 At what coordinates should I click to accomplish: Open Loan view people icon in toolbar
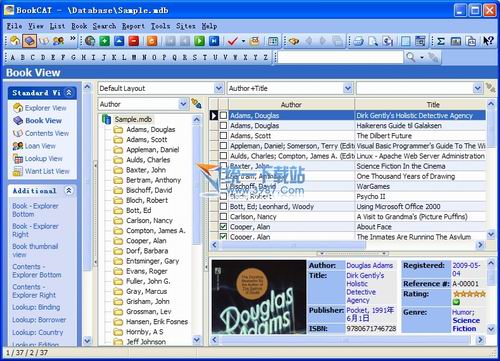point(59,41)
